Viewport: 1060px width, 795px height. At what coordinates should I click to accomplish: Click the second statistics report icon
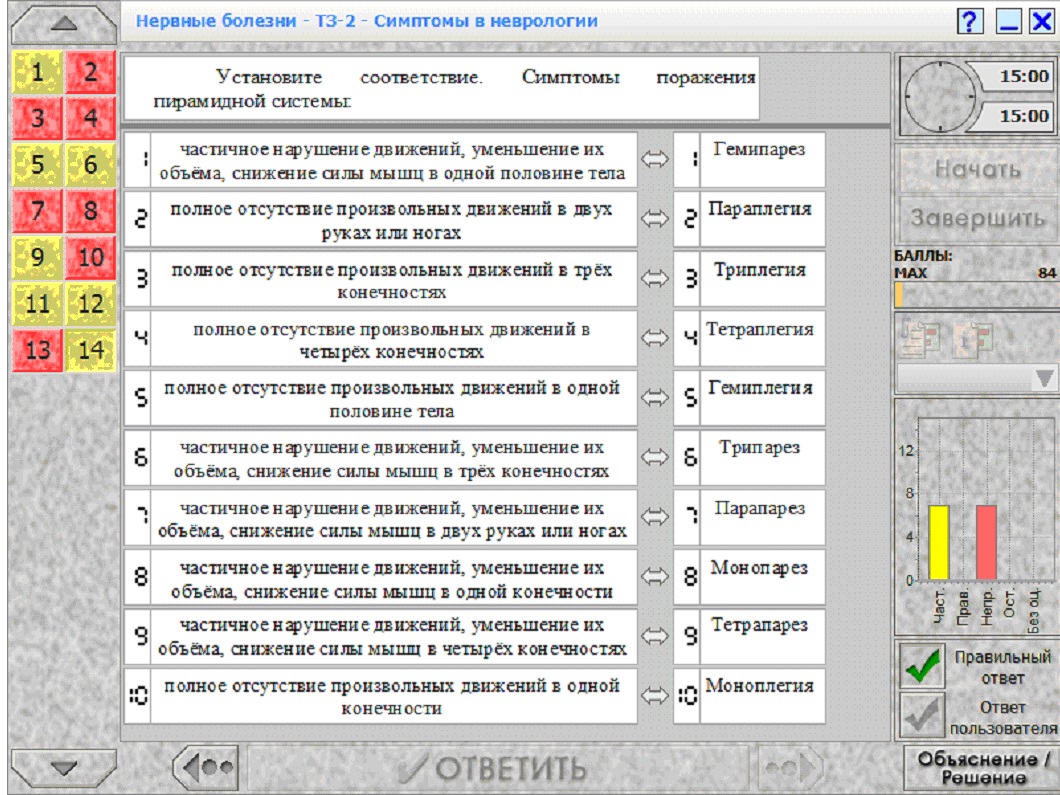click(971, 337)
